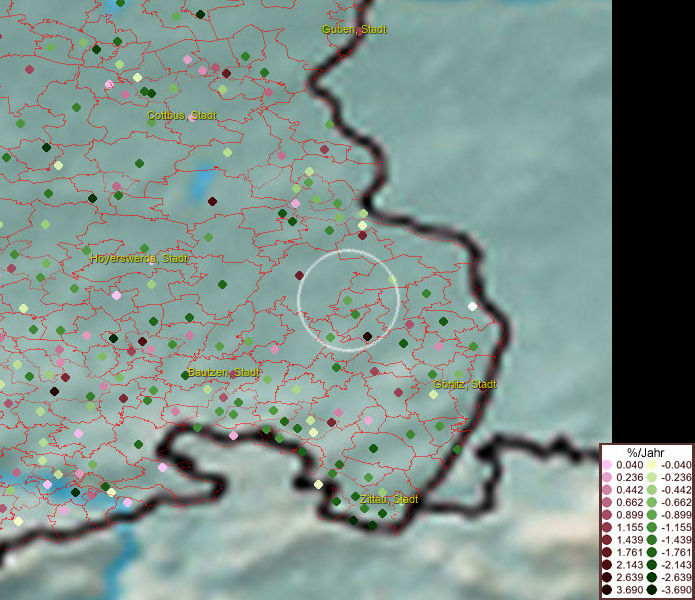Click the Cottbus, Stadt map label

click(182, 116)
